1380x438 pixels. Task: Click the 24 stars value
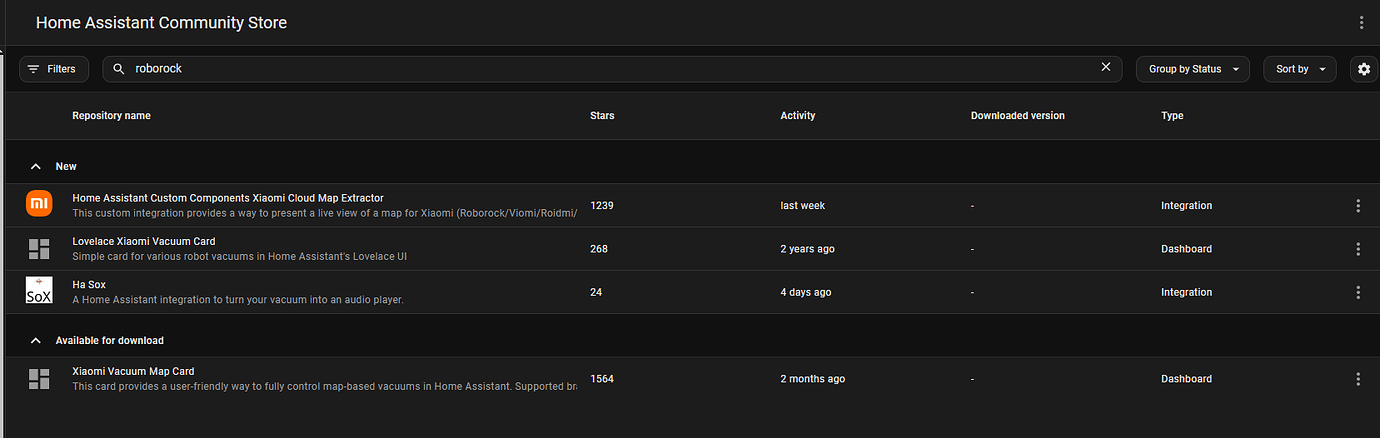pyautogui.click(x=596, y=292)
